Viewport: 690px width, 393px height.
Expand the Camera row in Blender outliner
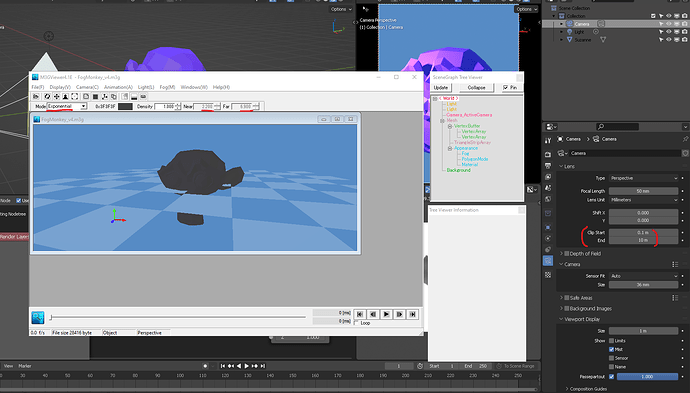click(x=562, y=24)
